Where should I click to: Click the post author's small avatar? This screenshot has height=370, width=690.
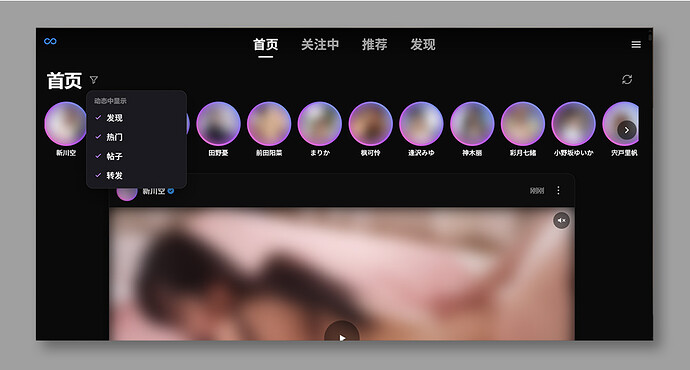pos(127,193)
